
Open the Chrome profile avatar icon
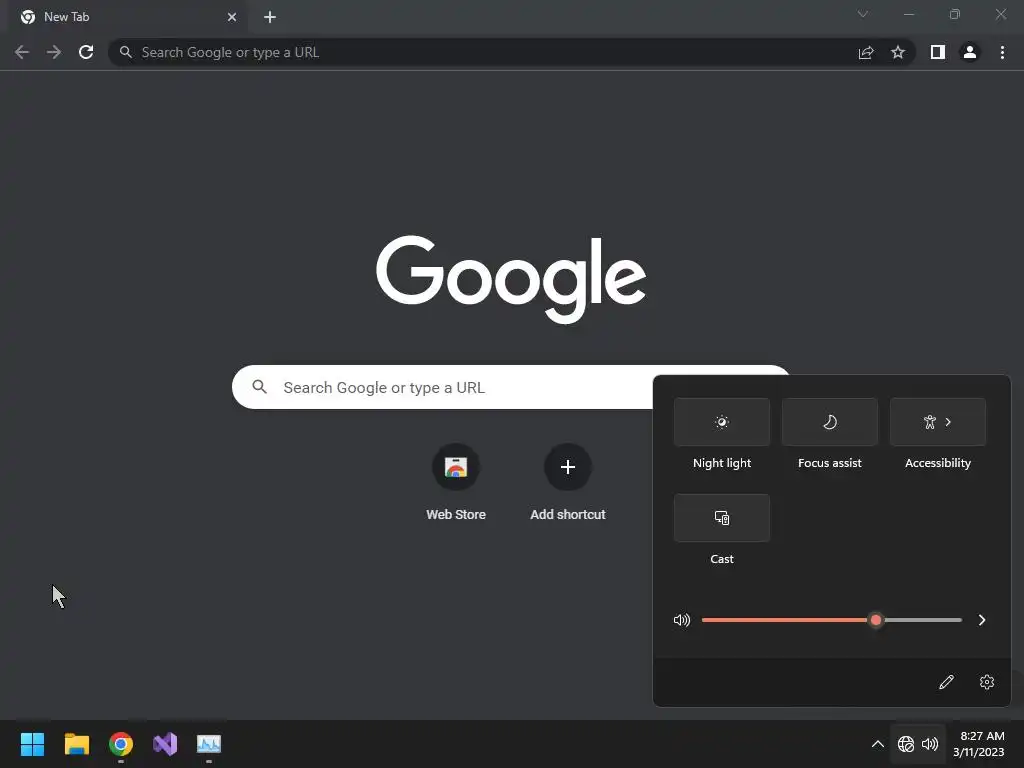(970, 52)
